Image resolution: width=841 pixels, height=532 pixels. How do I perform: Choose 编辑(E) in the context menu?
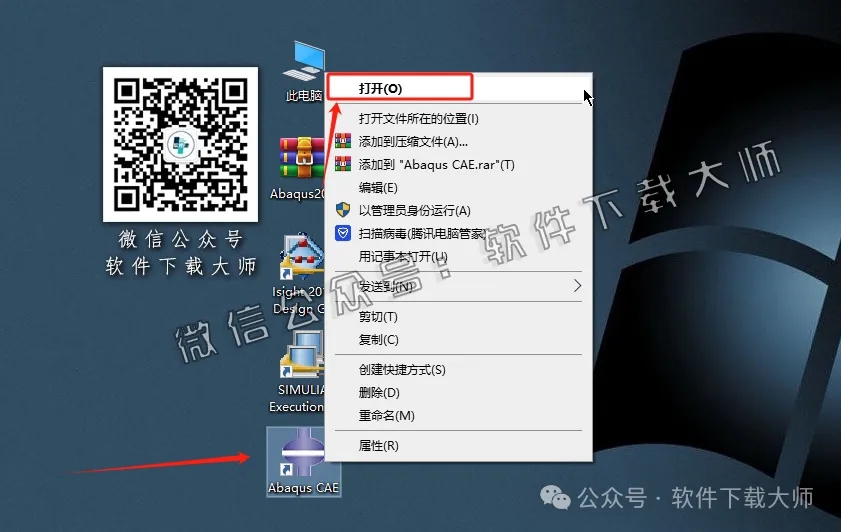459,188
